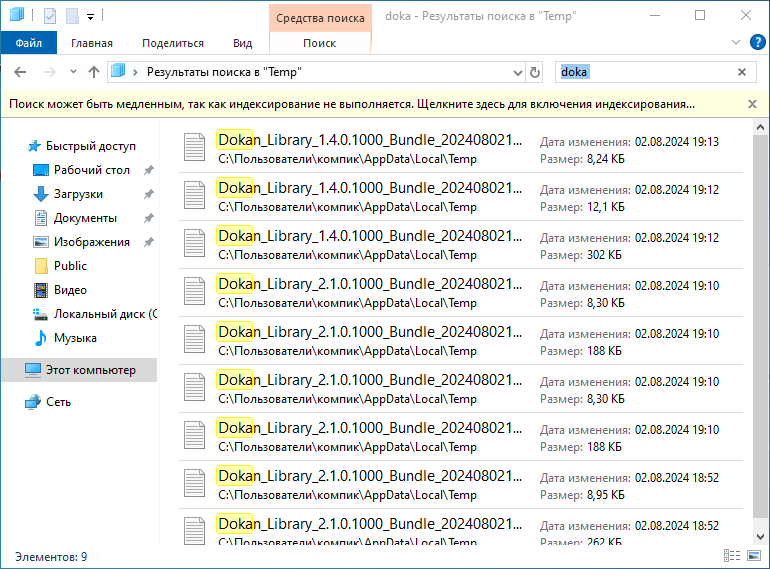Click the forward navigation arrow
This screenshot has width=770, height=569.
(50, 72)
